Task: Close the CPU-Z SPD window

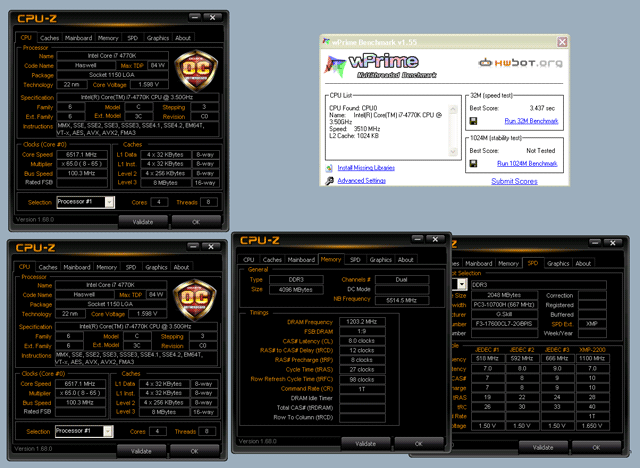Action: click(x=613, y=243)
